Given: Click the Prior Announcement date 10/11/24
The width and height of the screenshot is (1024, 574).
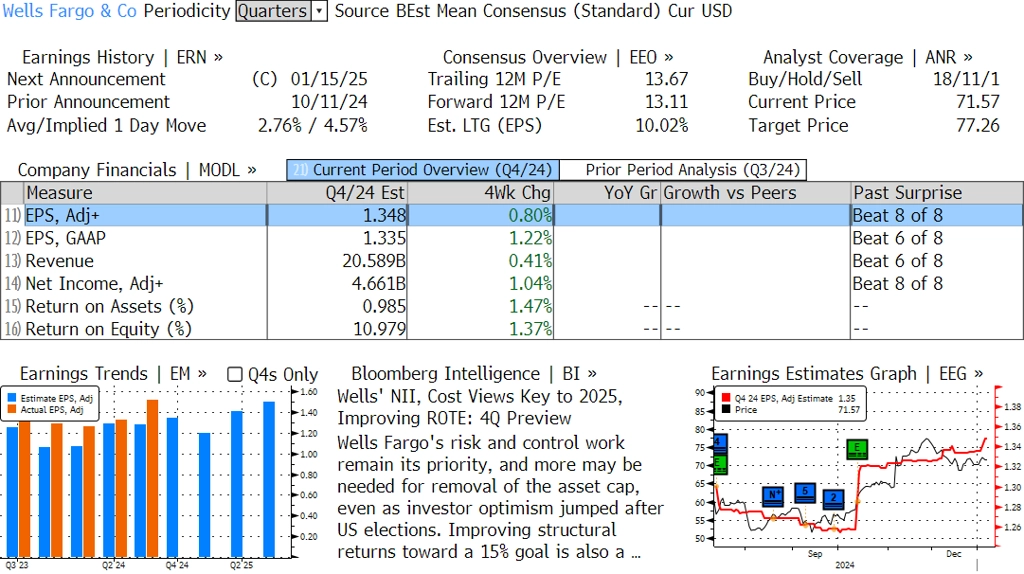Looking at the screenshot, I should coord(329,102).
